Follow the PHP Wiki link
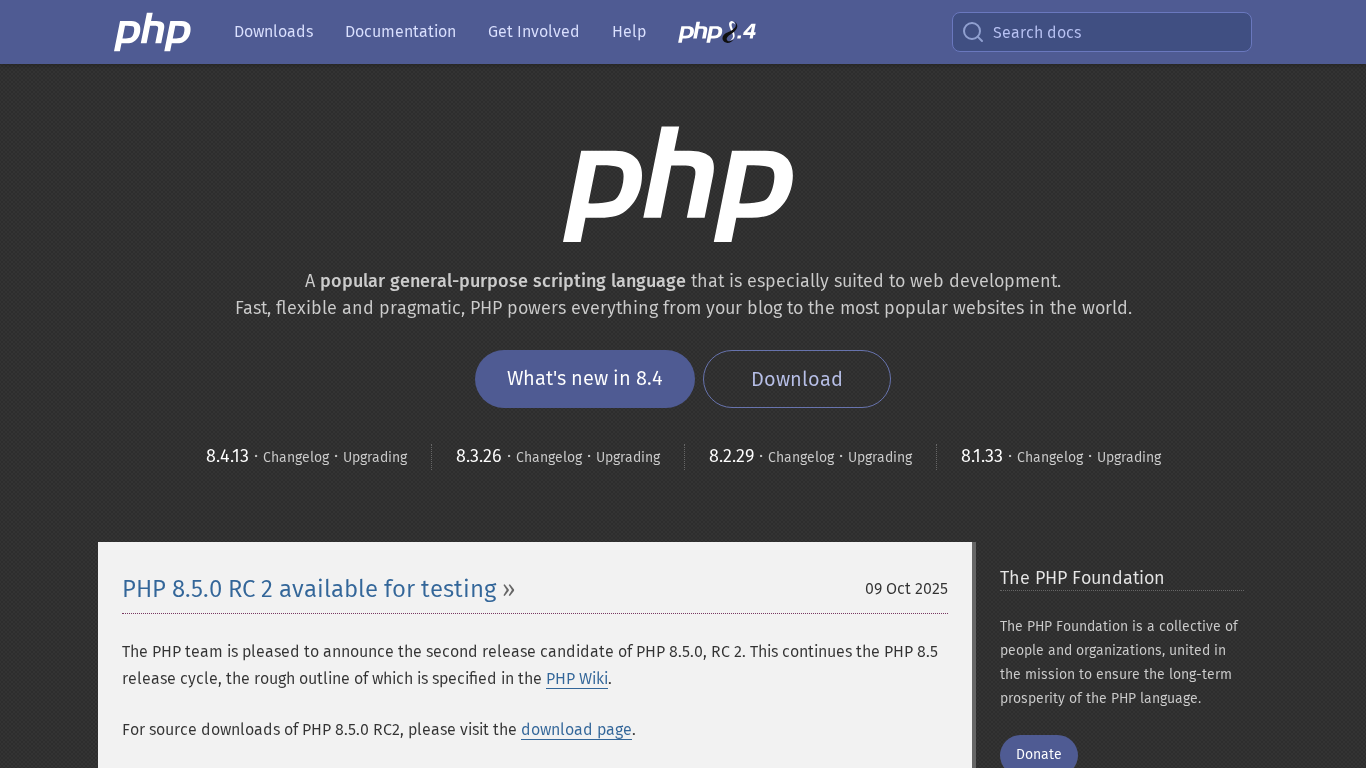 (577, 679)
